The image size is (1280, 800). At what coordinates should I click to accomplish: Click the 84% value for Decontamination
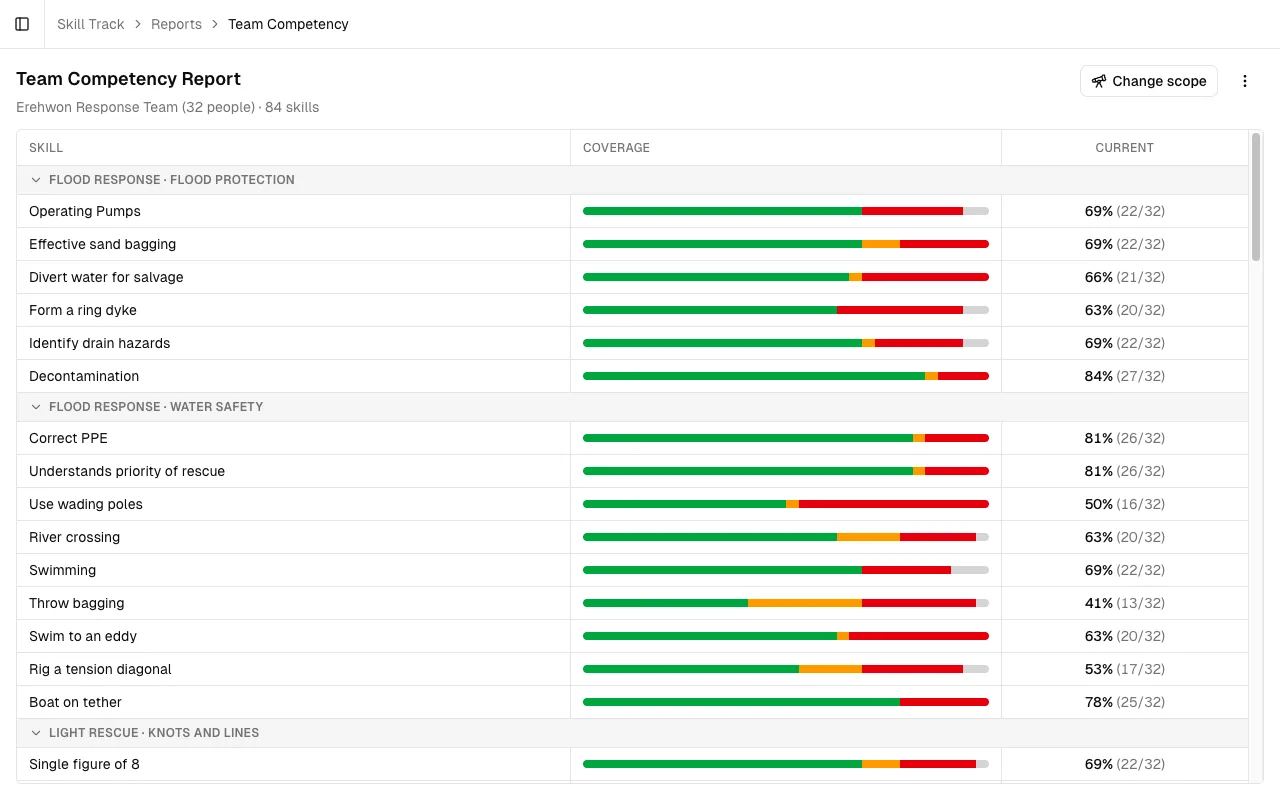tap(1099, 376)
